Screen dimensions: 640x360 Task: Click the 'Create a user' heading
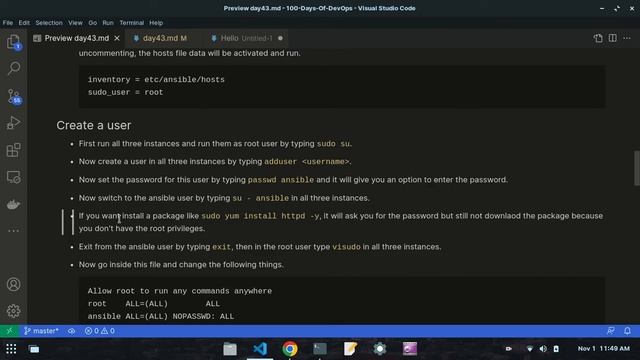tap(94, 125)
